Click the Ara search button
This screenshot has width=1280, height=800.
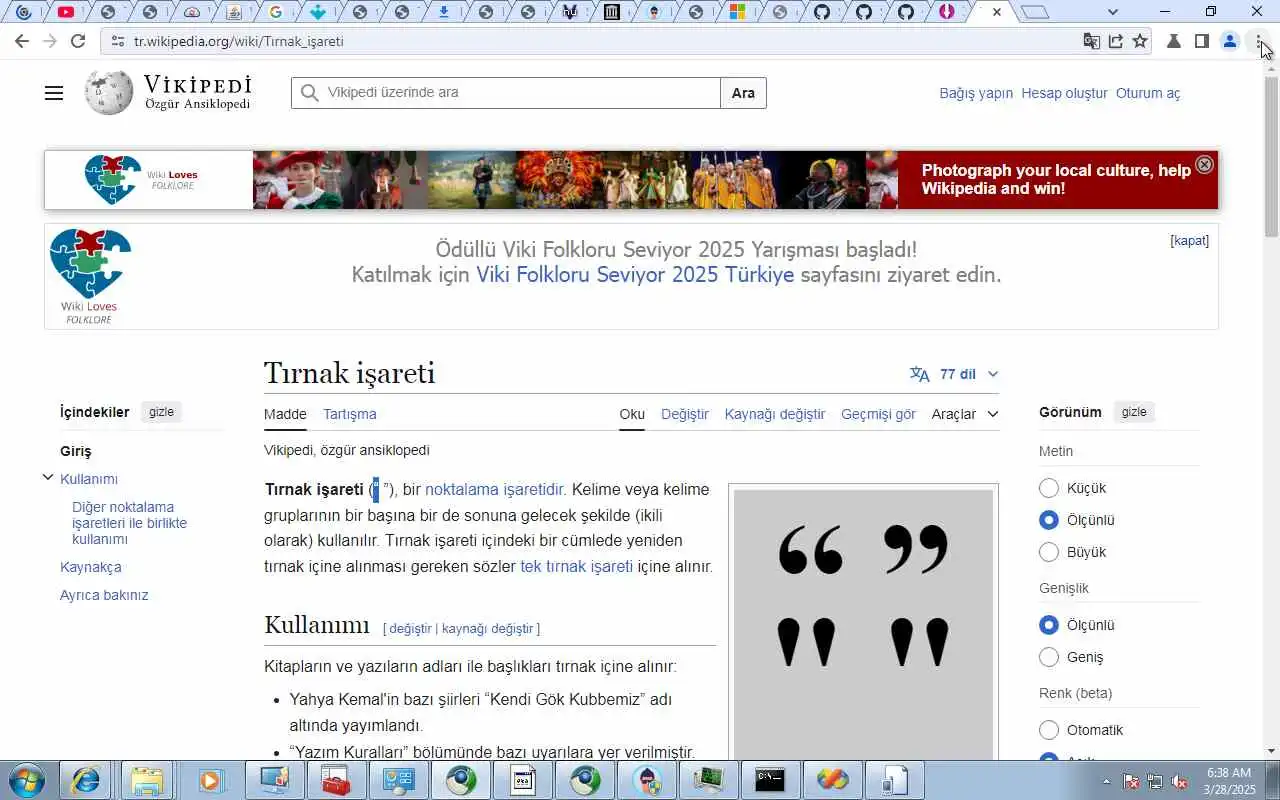743,93
